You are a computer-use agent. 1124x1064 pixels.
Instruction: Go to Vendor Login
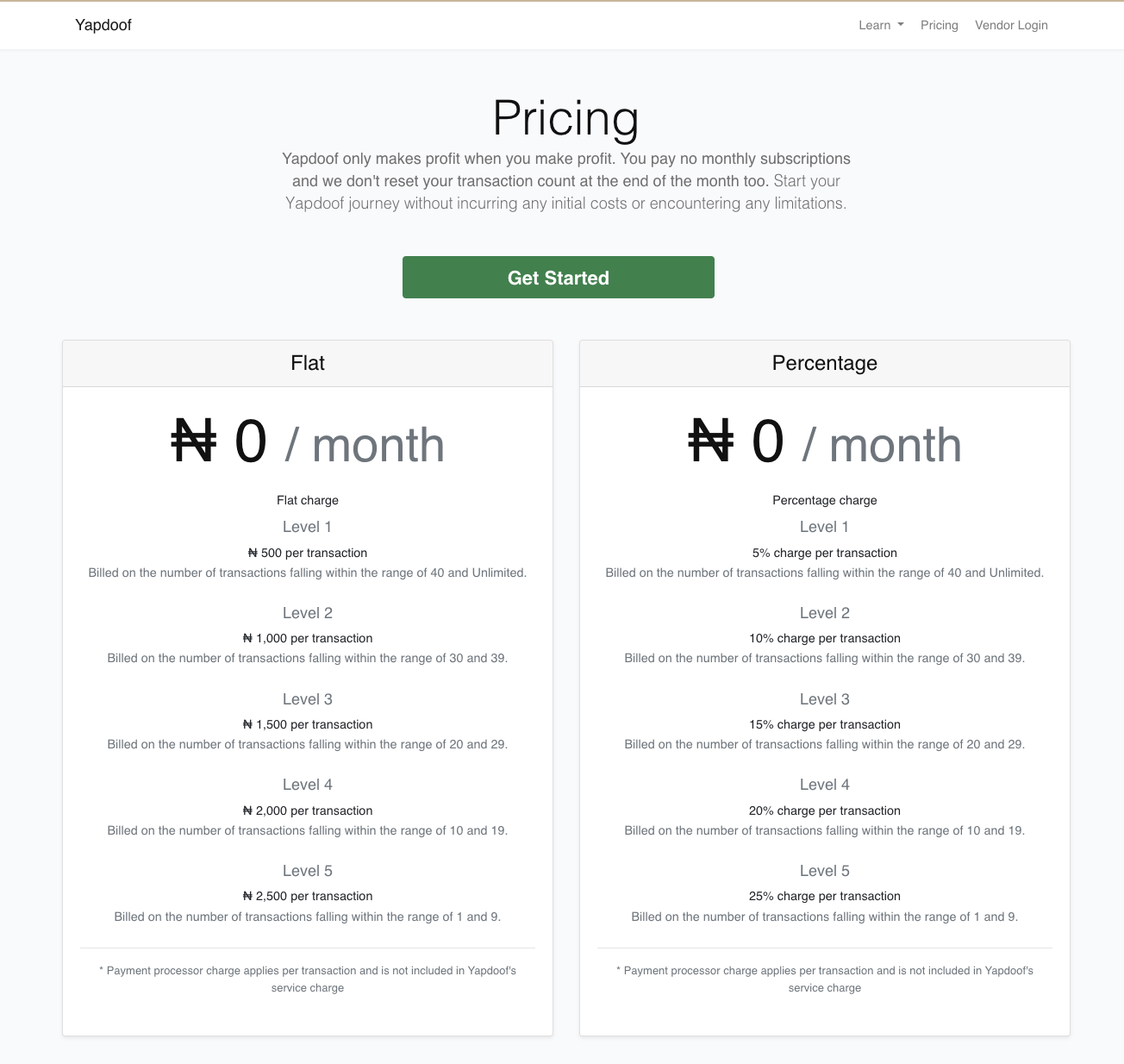[1011, 25]
